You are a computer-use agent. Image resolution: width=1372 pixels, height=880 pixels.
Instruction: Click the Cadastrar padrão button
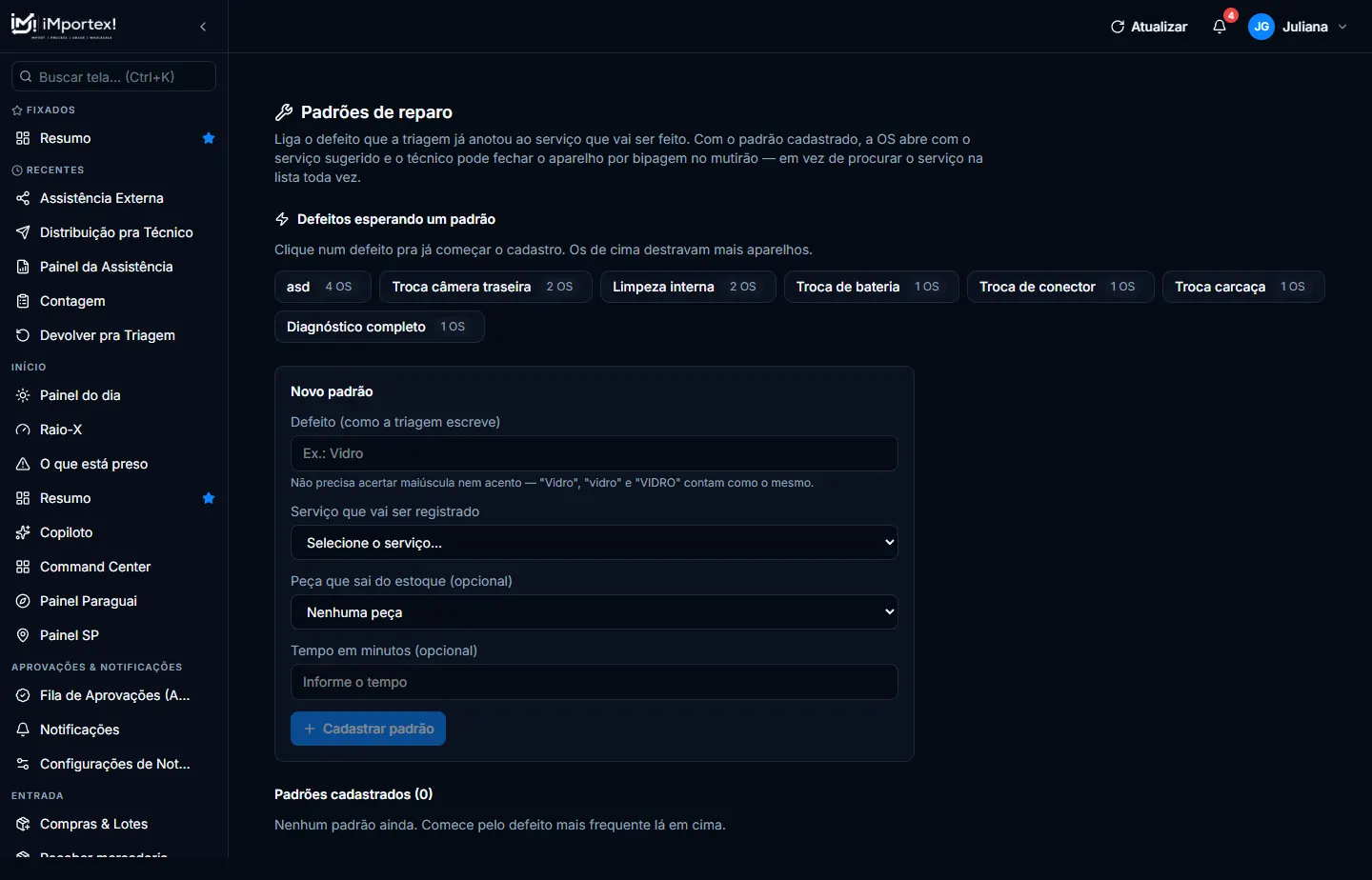pyautogui.click(x=368, y=729)
